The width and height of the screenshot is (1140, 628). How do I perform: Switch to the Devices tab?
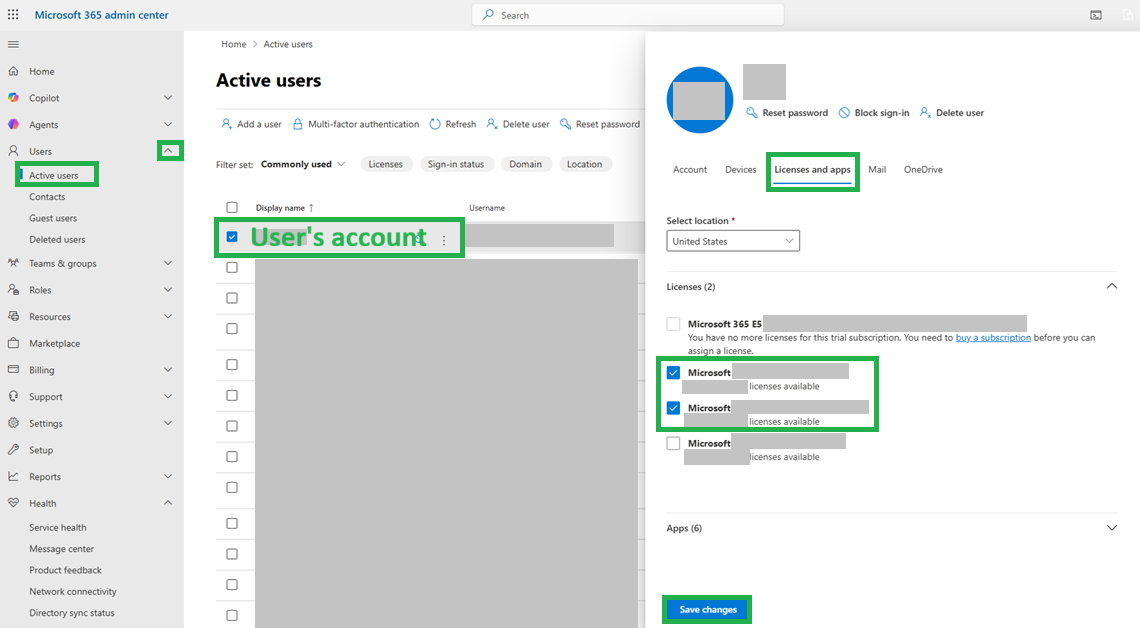pos(740,169)
